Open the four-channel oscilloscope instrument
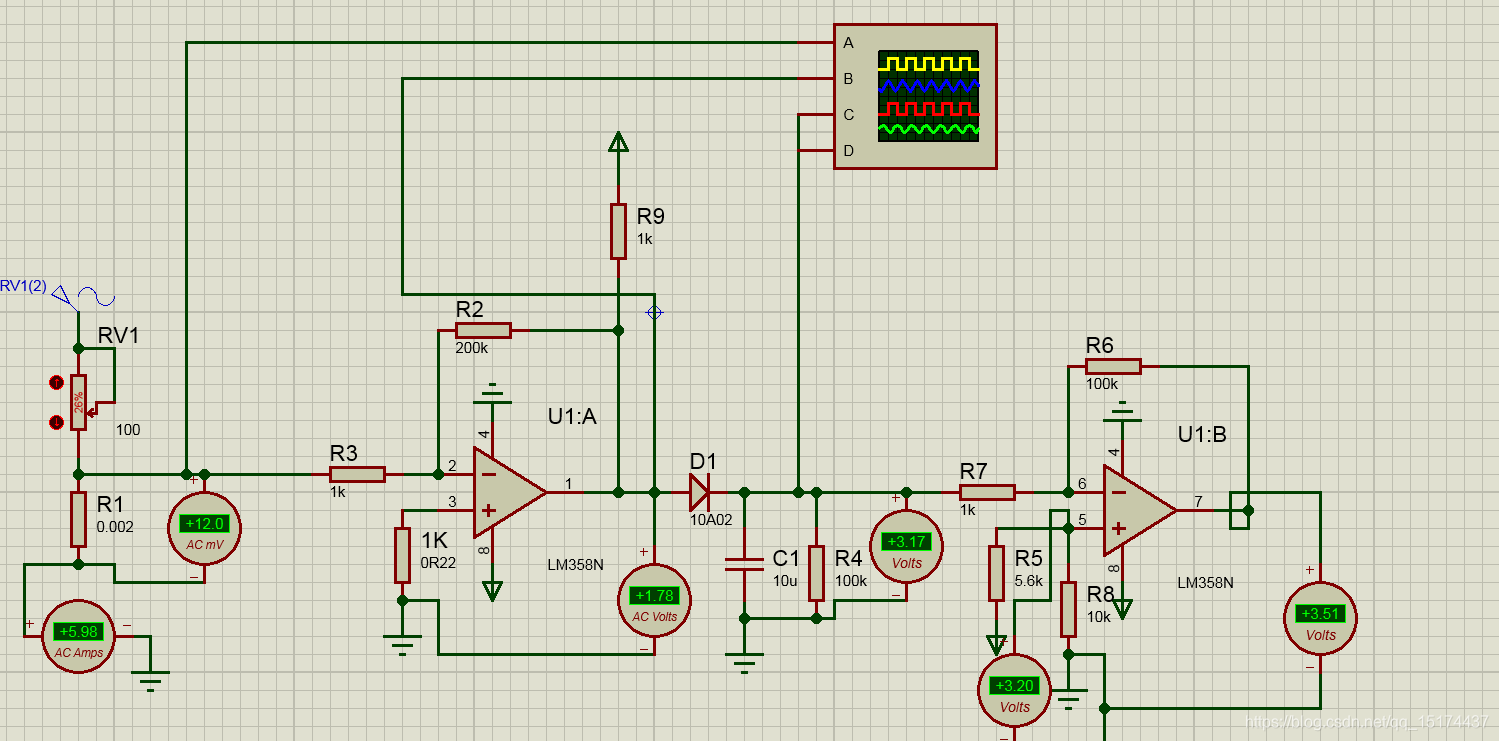 [915, 96]
